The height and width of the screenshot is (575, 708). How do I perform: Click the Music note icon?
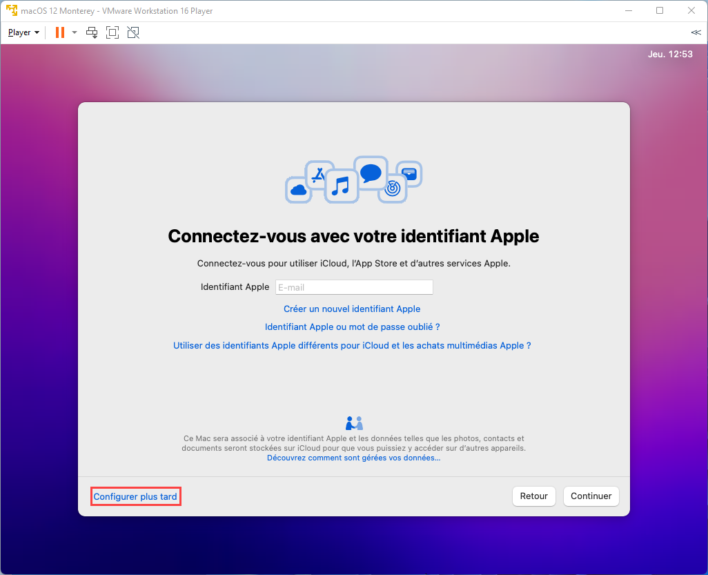click(x=341, y=186)
